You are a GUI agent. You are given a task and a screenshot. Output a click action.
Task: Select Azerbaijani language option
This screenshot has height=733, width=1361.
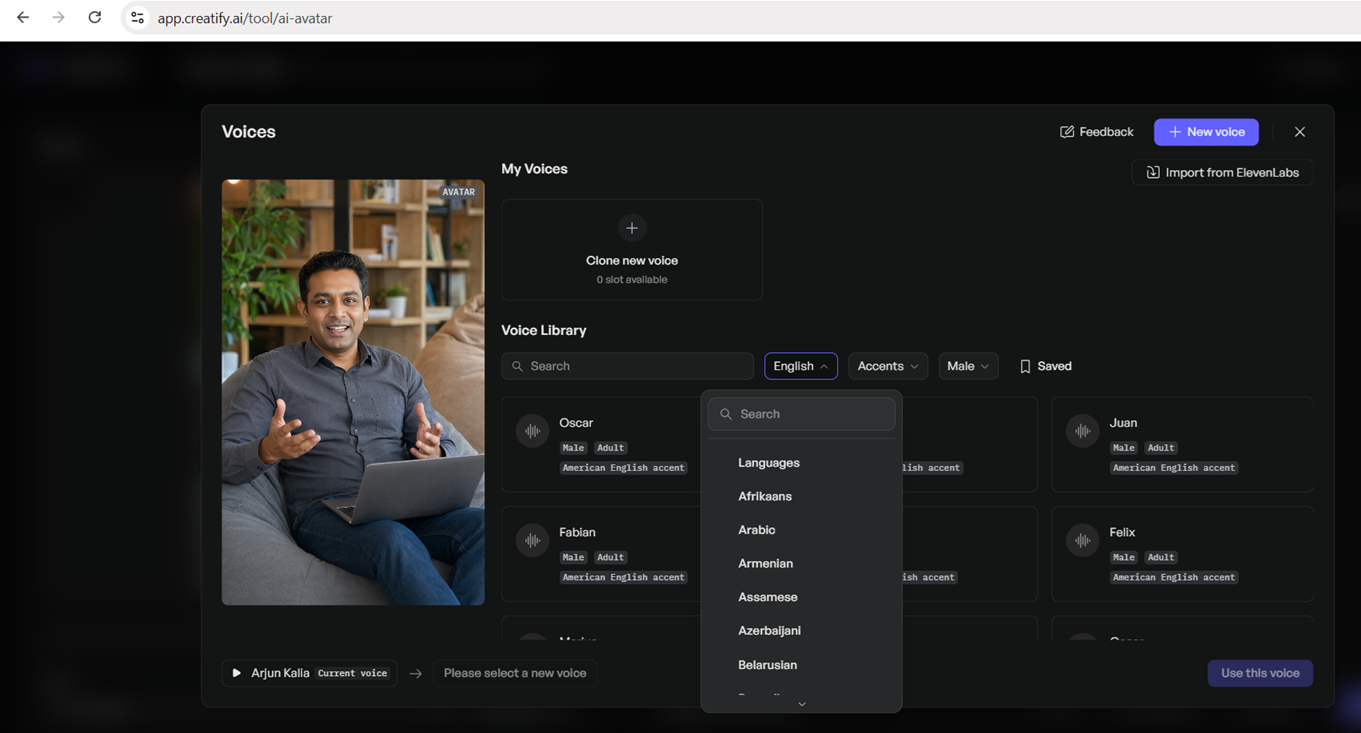[770, 631]
